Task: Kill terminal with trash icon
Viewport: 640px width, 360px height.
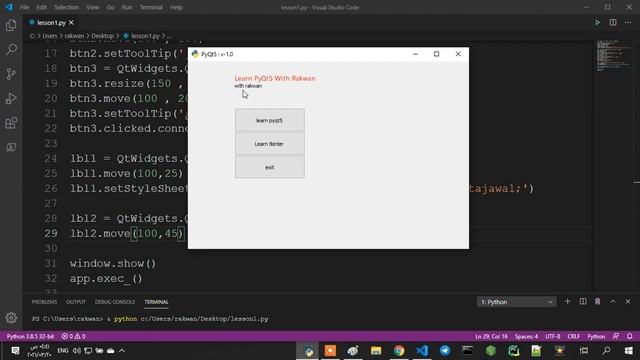Action: [x=598, y=301]
